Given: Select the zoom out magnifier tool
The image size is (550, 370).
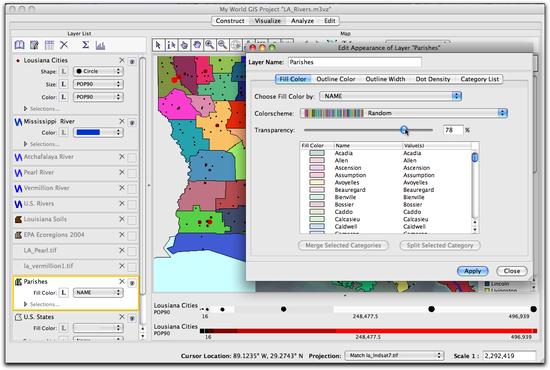Looking at the screenshot, I should (222, 45).
